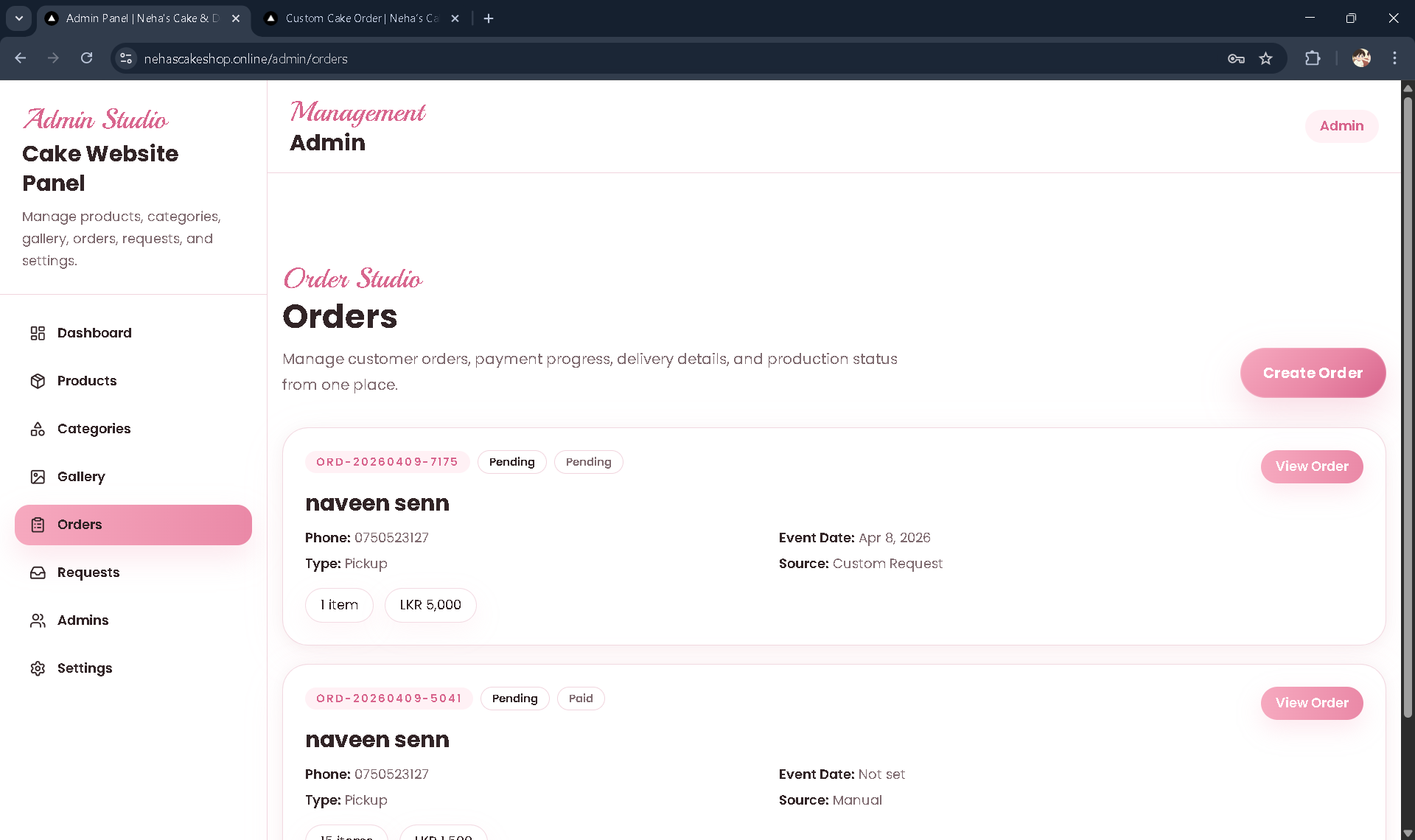The width and height of the screenshot is (1415, 840).
Task: Select the Dashboard icon in the sidebar
Action: (x=38, y=333)
